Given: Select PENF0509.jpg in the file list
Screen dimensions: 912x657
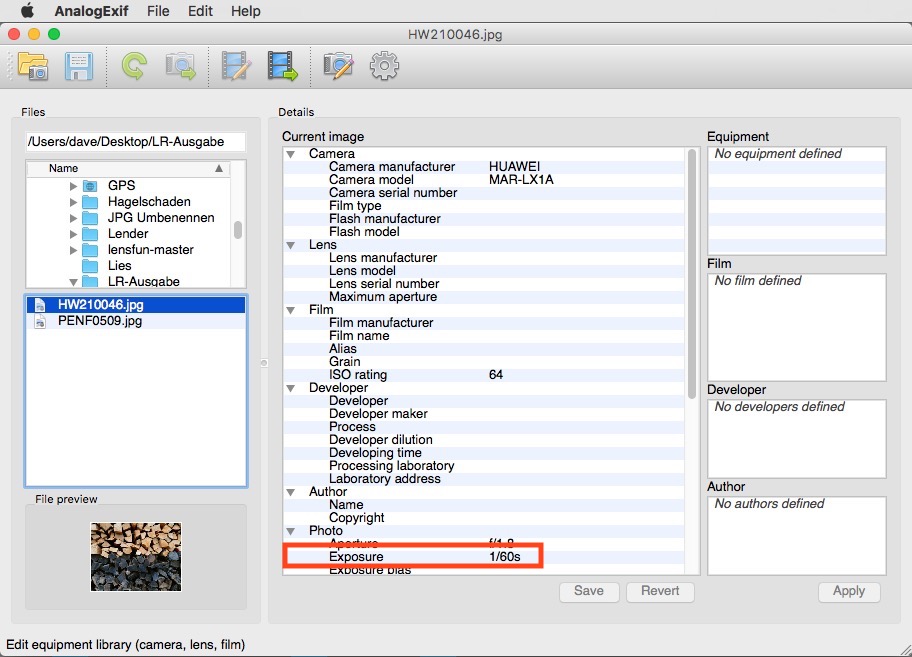Looking at the screenshot, I should pyautogui.click(x=99, y=321).
